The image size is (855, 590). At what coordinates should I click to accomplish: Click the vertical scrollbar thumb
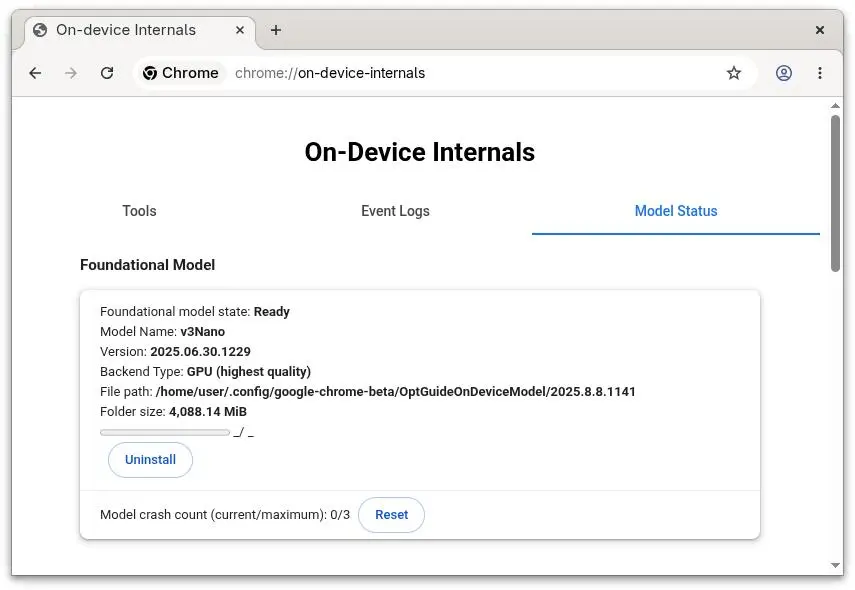click(835, 194)
